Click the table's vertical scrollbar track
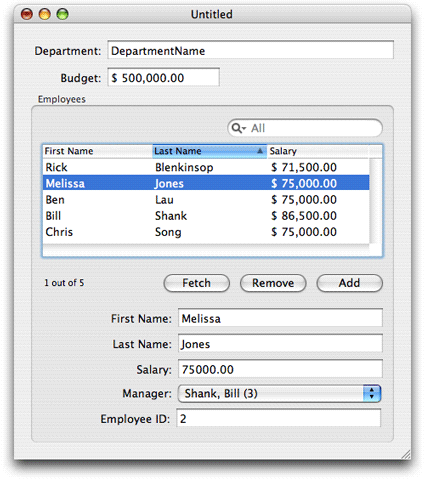425x482 pixels. 376,201
